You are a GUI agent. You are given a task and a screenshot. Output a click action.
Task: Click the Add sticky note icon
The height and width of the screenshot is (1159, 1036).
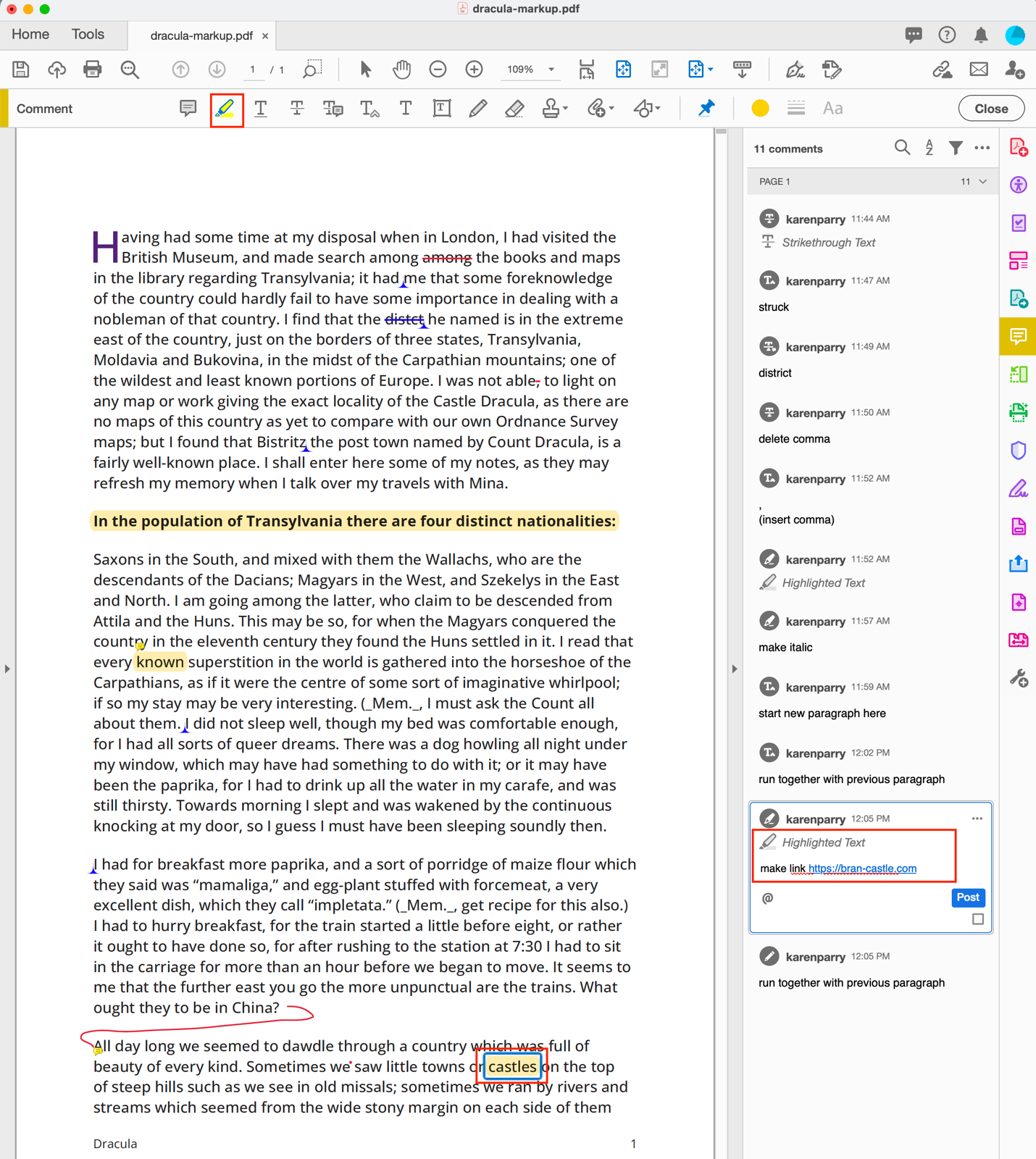tap(188, 109)
